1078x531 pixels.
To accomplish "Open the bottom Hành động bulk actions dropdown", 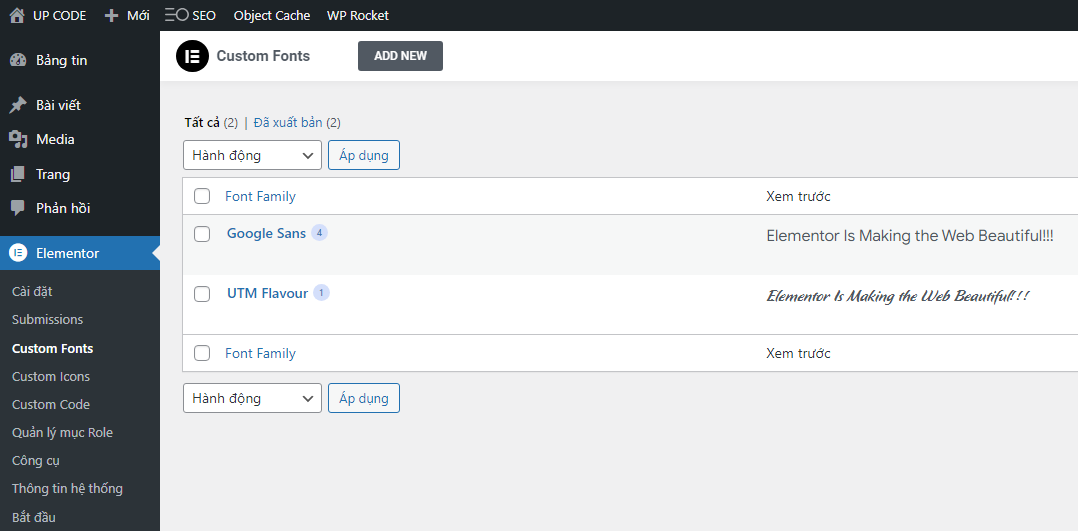I will [252, 398].
